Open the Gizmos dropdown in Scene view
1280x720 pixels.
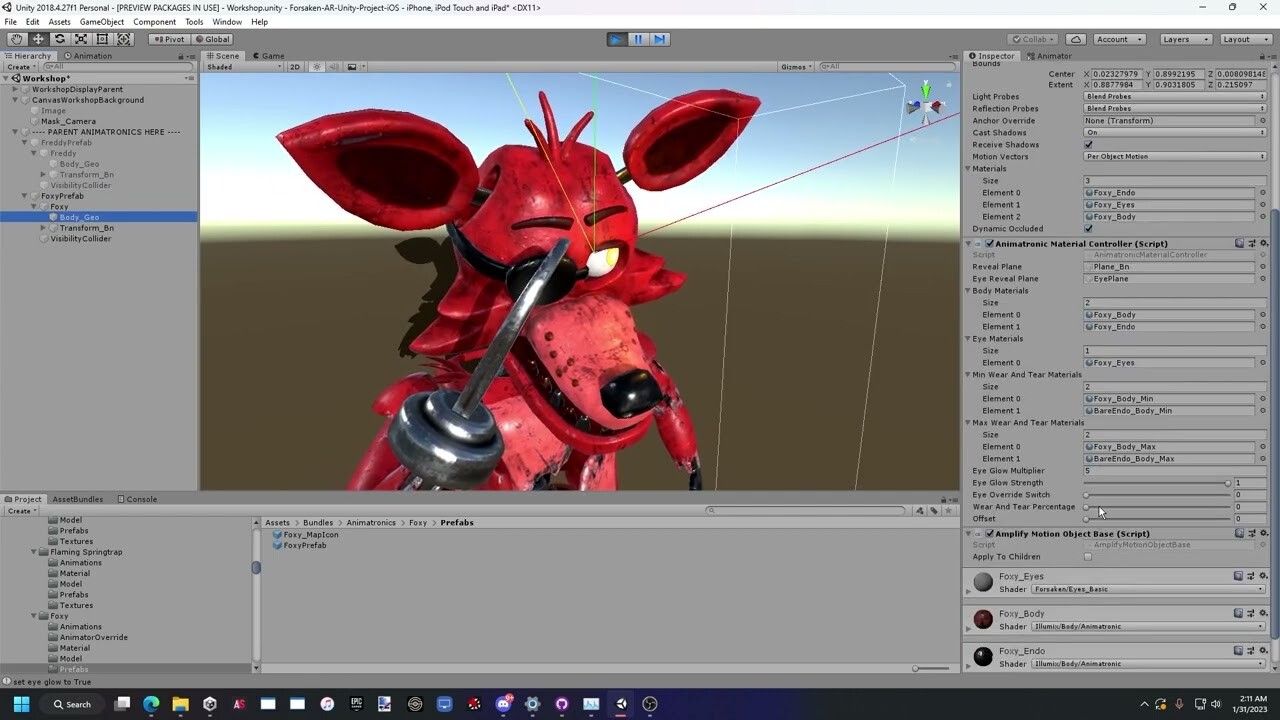click(x=795, y=66)
